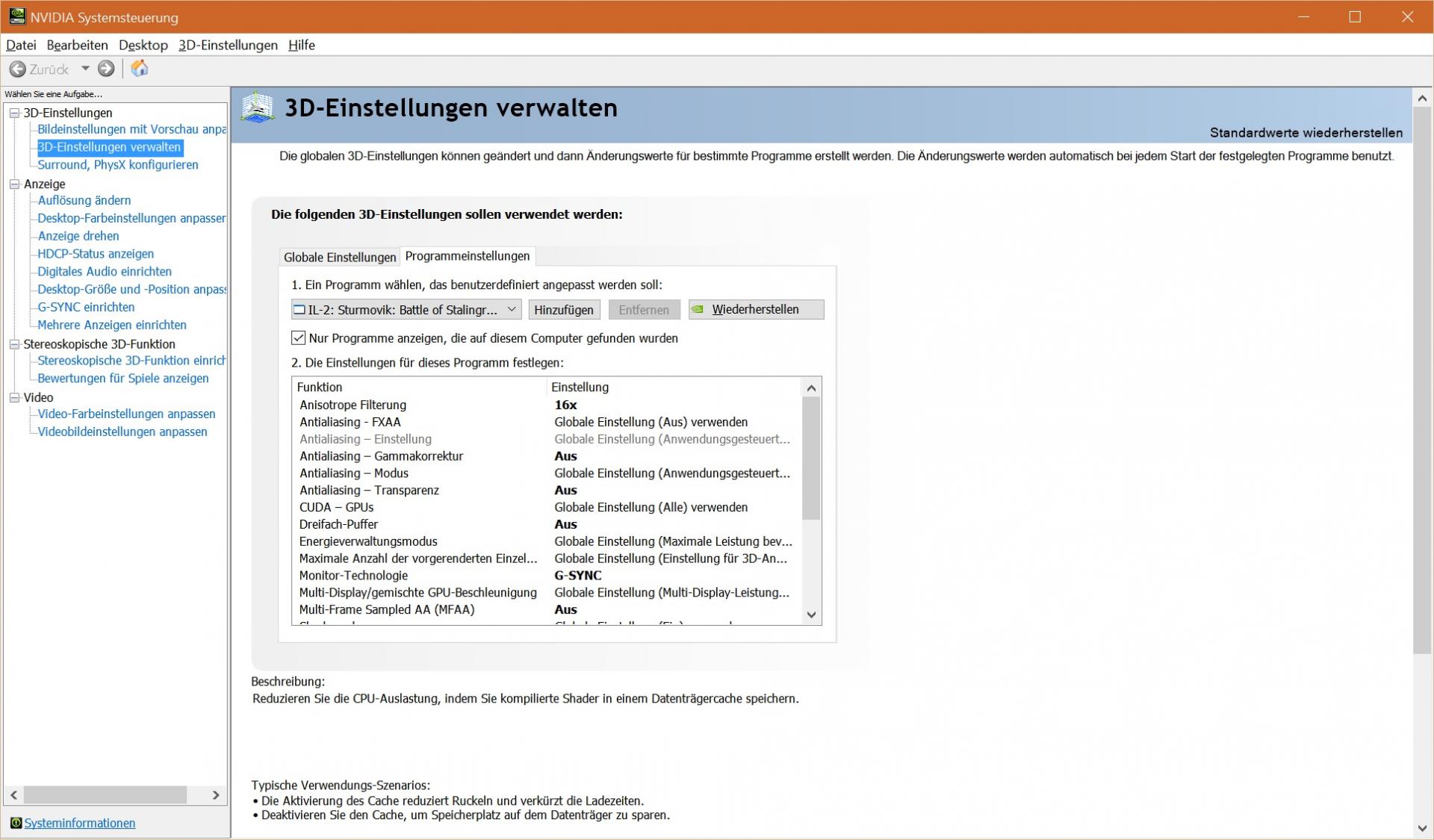Viewport: 1434px width, 840px height.
Task: Select the Anisotrope Filterung 16x setting
Action: point(565,405)
